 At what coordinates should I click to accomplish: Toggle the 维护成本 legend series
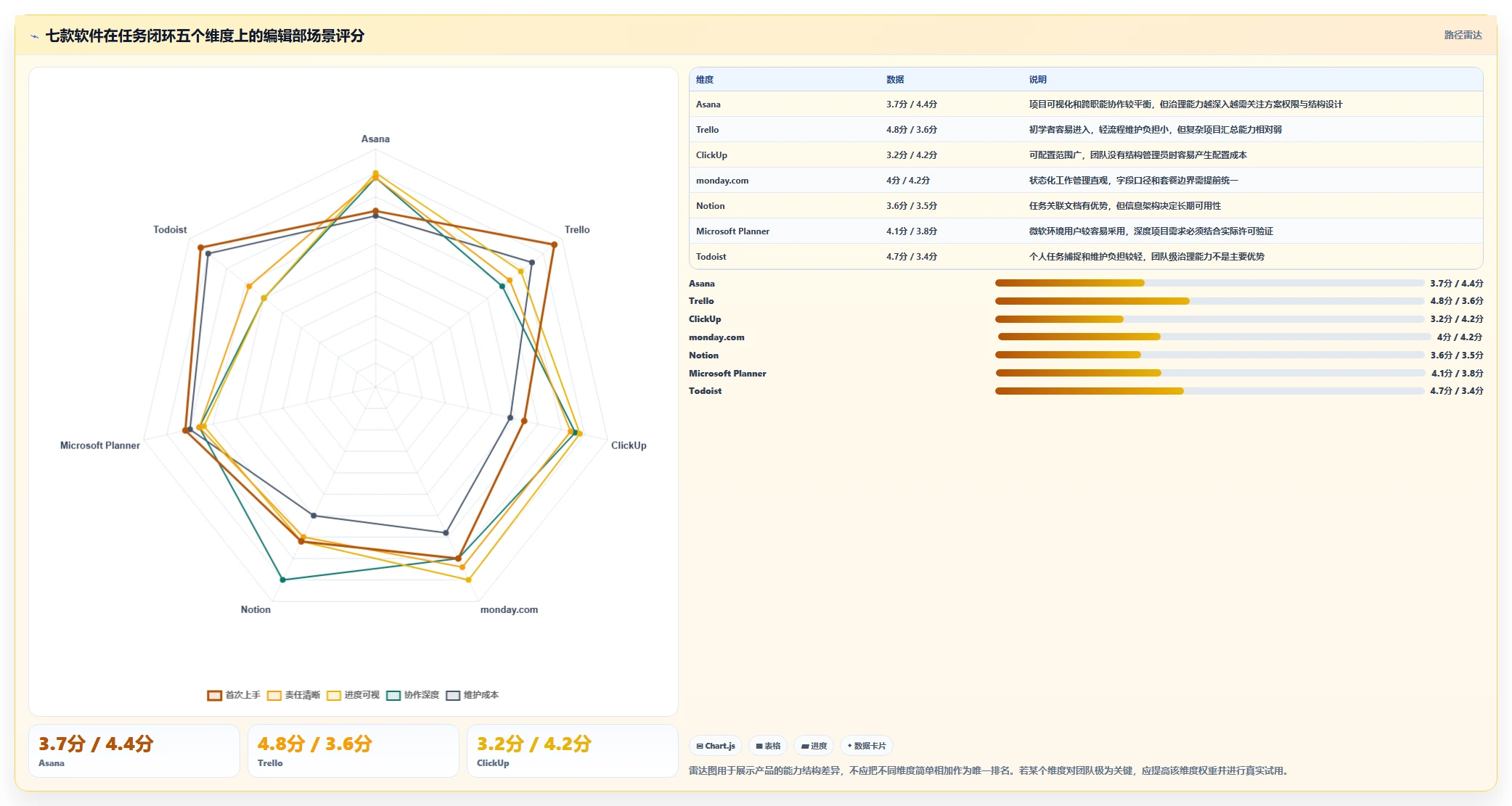pyautogui.click(x=472, y=695)
